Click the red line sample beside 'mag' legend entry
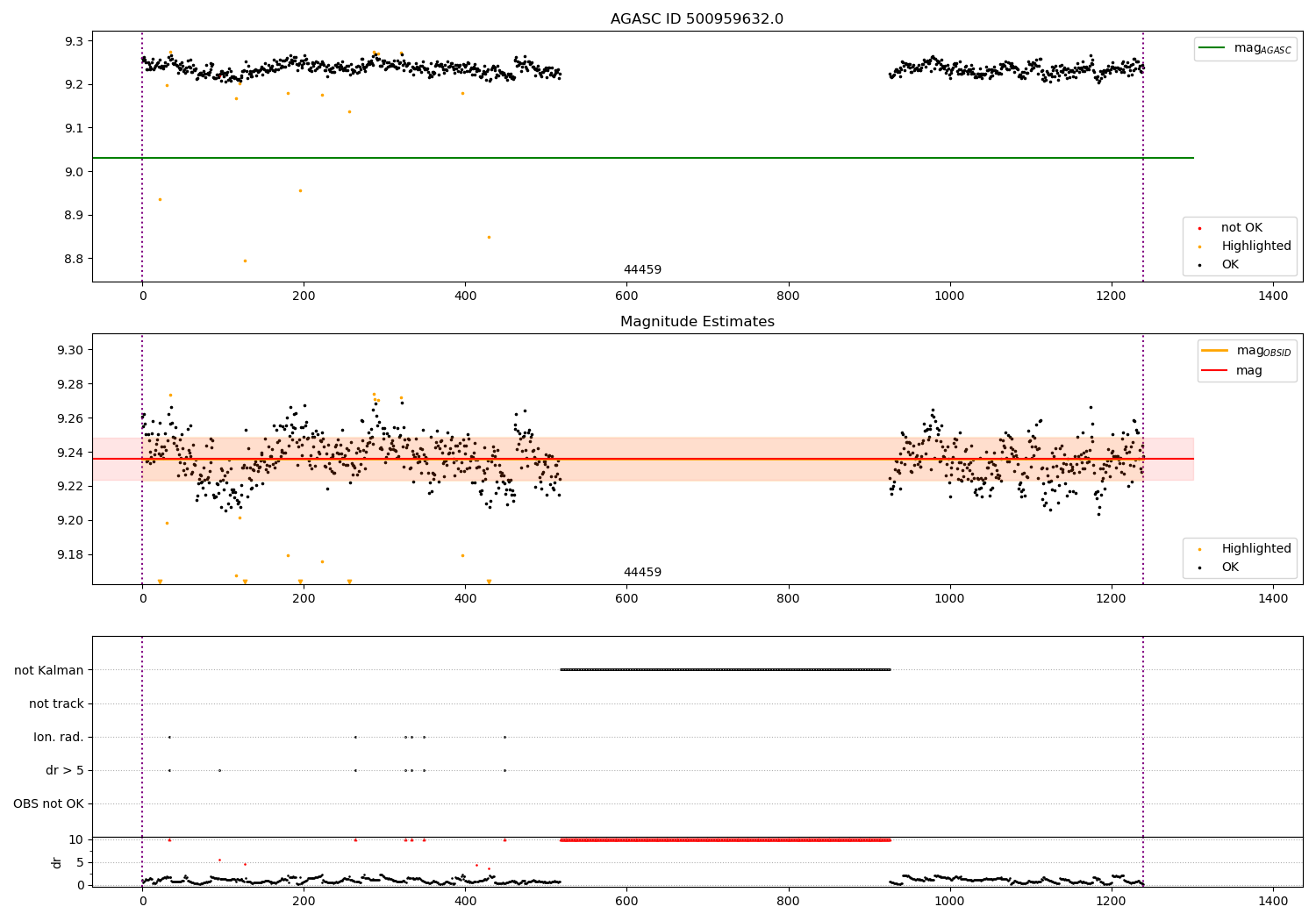 (x=1215, y=371)
